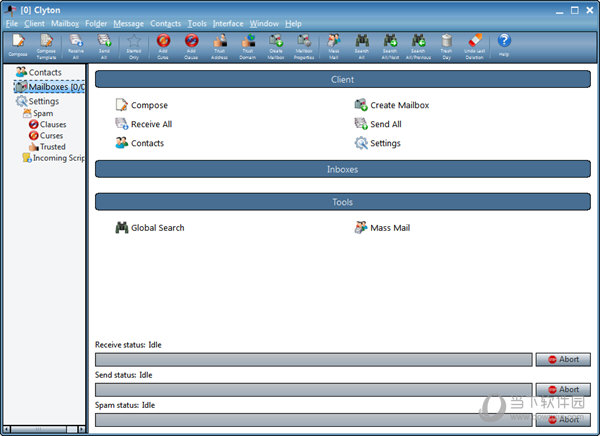
Task: Click the Spam status progress bar
Action: (313, 420)
